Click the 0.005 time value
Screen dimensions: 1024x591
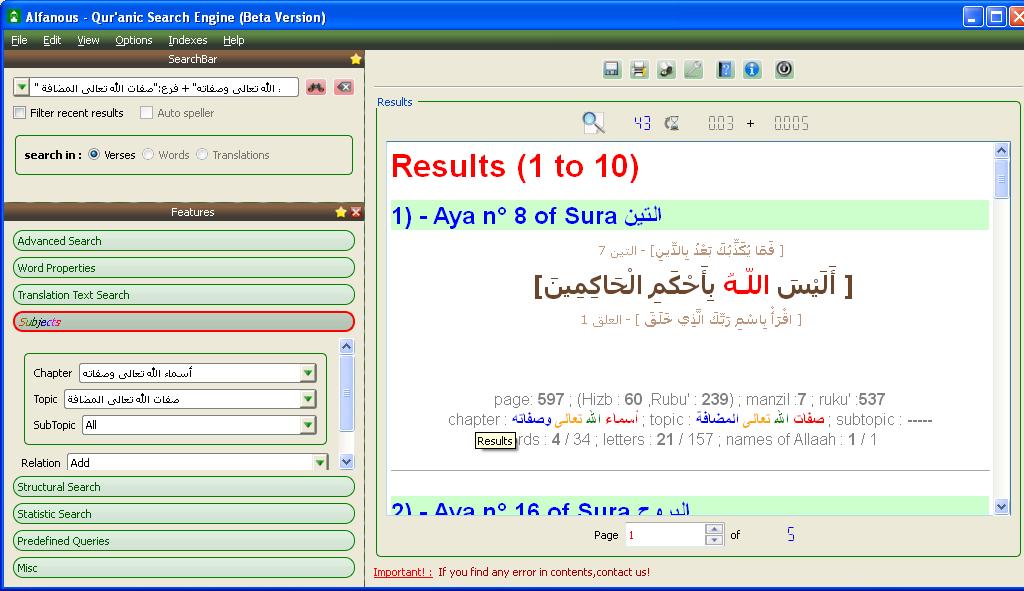point(792,123)
